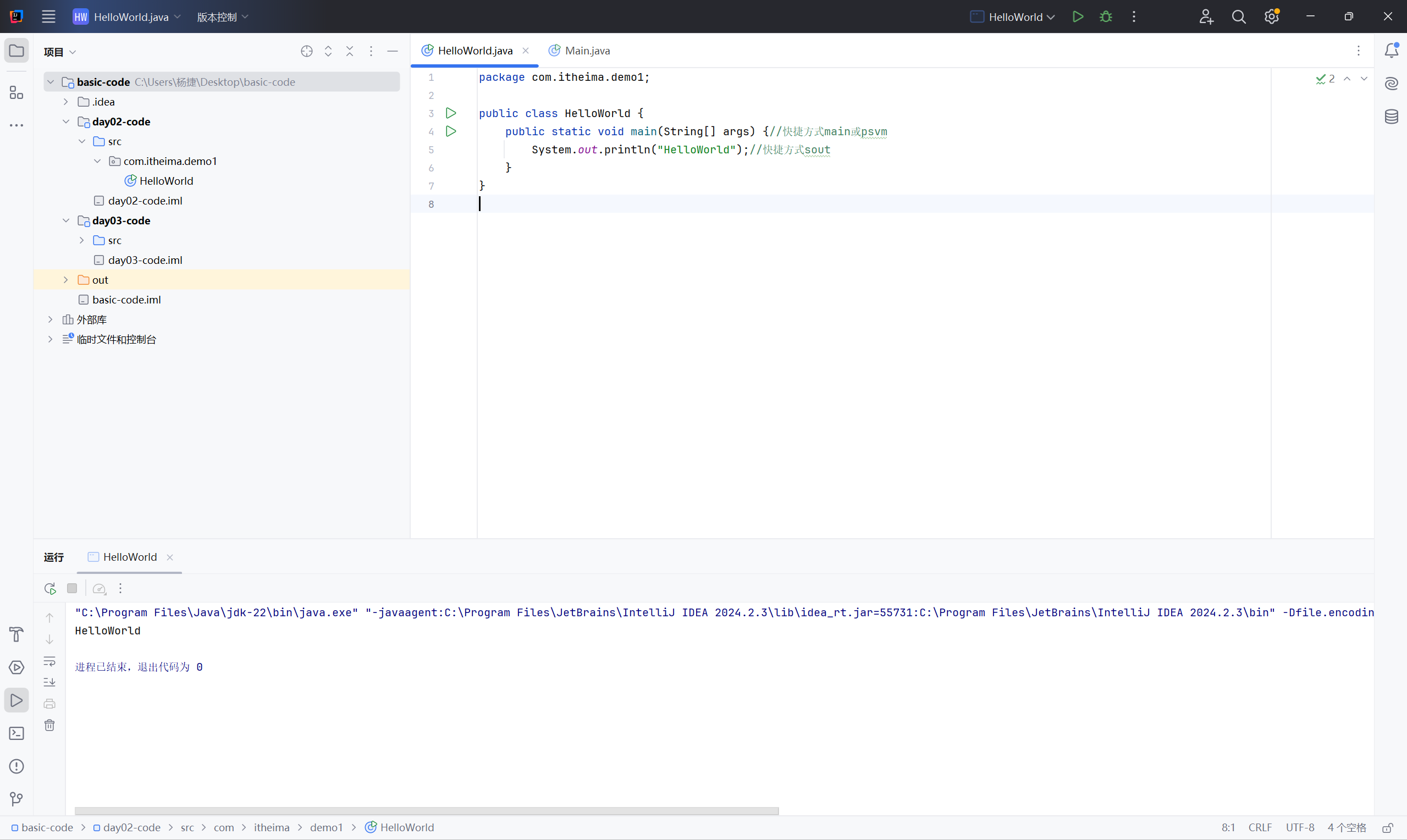Screen dimensions: 1407x840
Task: Expand the out folder in project tree
Action: [x=65, y=280]
